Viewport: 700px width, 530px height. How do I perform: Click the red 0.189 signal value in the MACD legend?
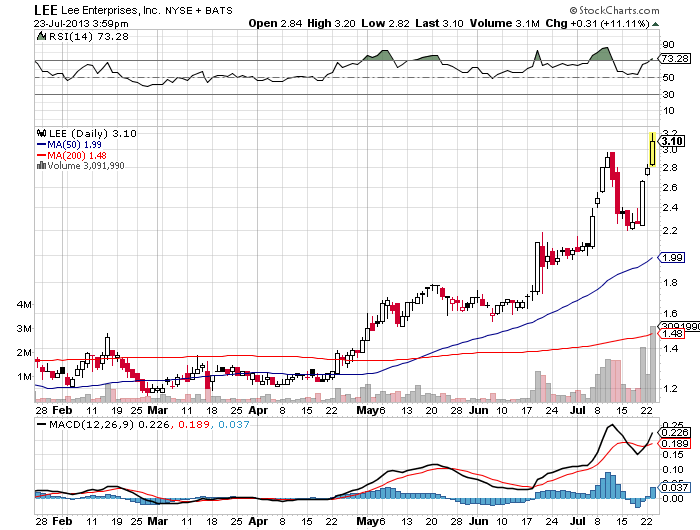coord(194,424)
